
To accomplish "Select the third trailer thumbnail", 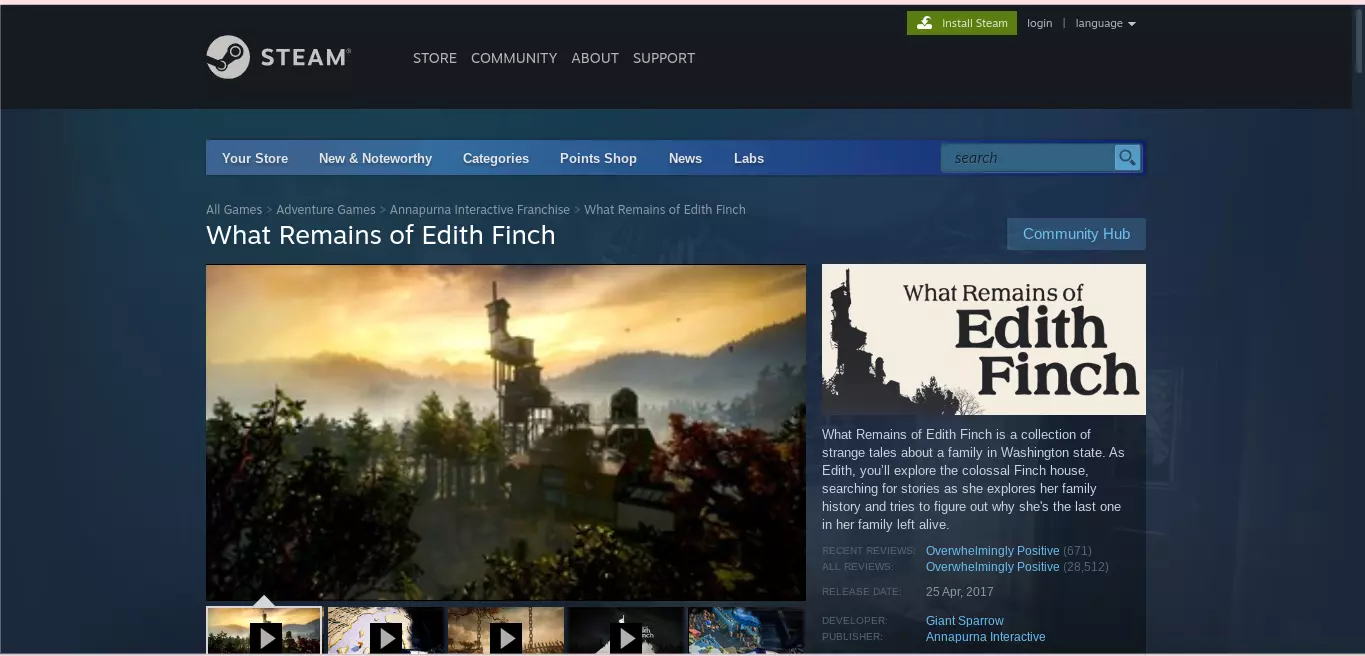I will 505,630.
